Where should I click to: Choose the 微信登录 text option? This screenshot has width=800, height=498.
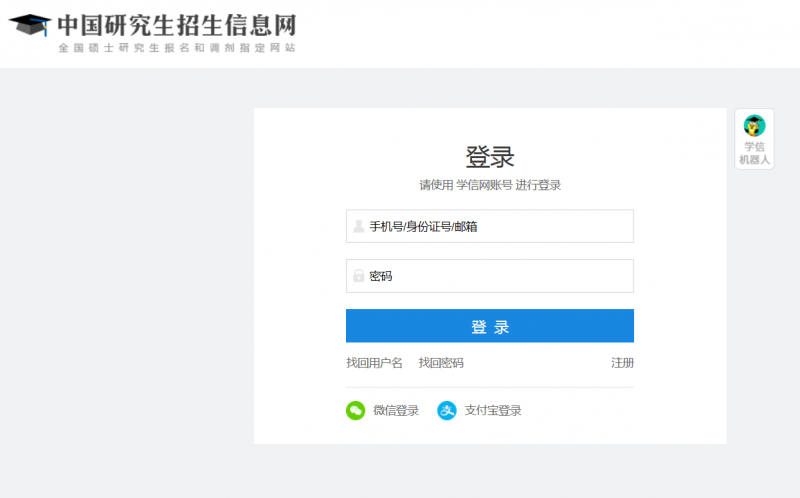point(396,411)
